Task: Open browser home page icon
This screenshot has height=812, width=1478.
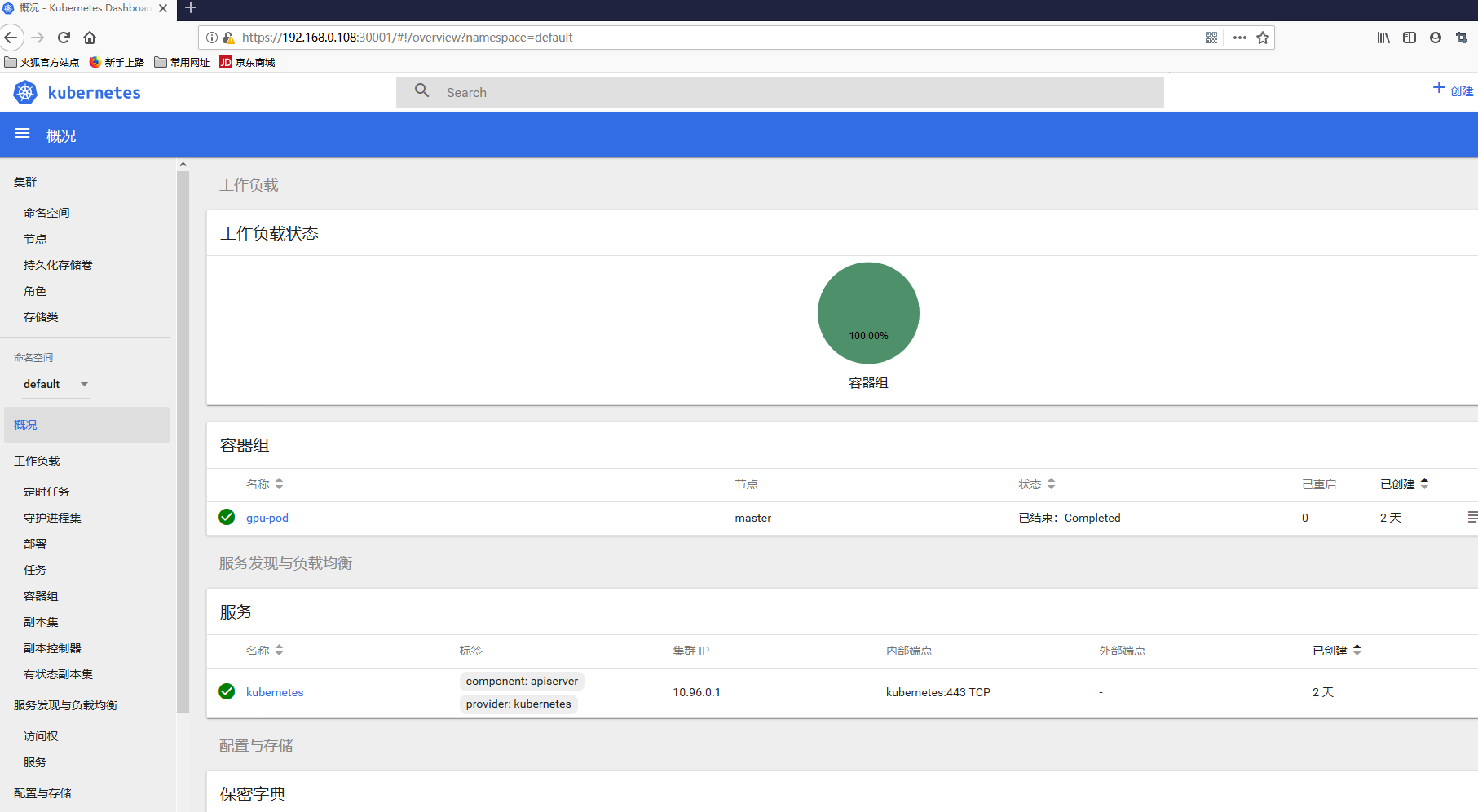Action: point(90,38)
